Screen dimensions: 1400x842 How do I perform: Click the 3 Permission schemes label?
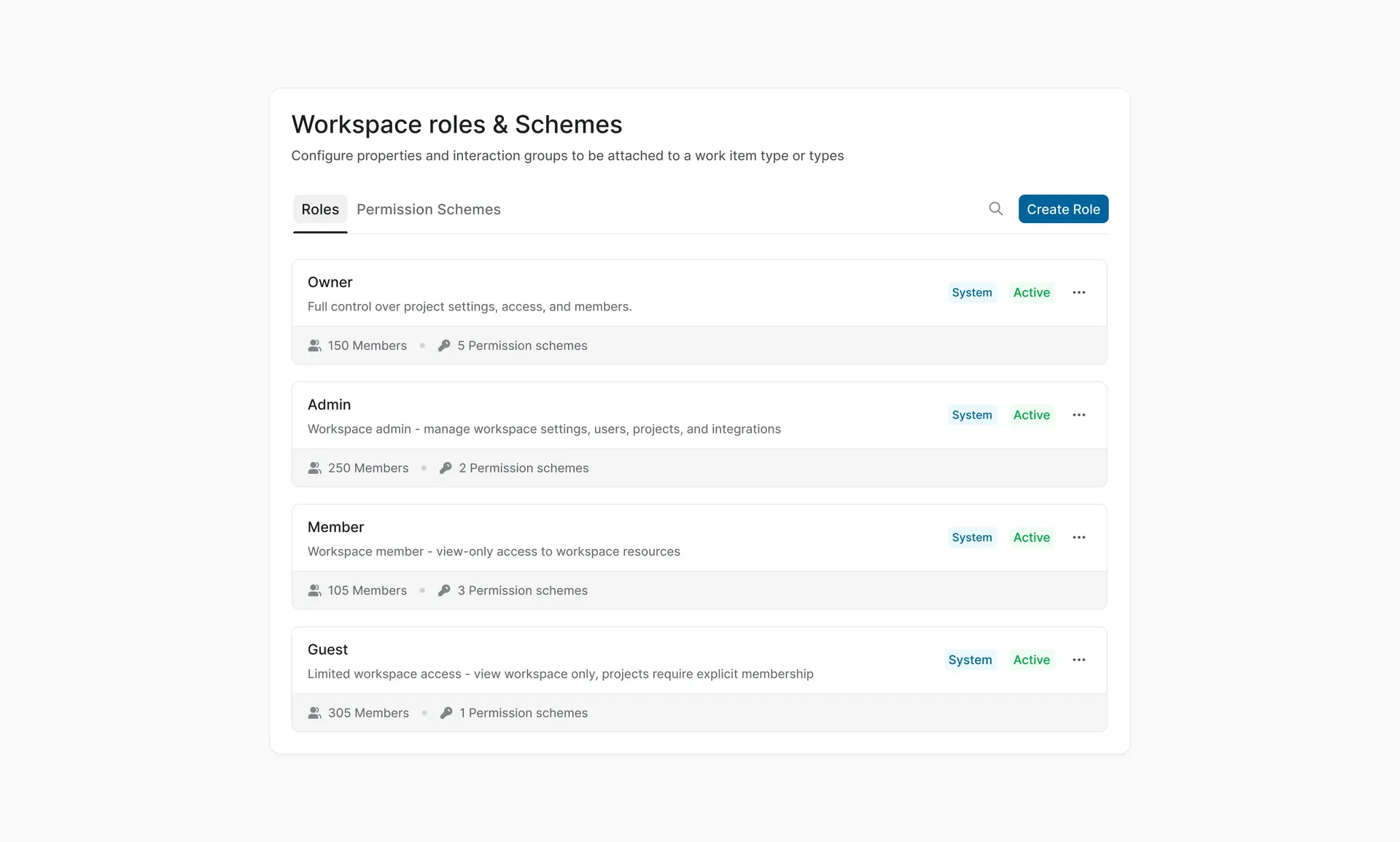click(522, 590)
